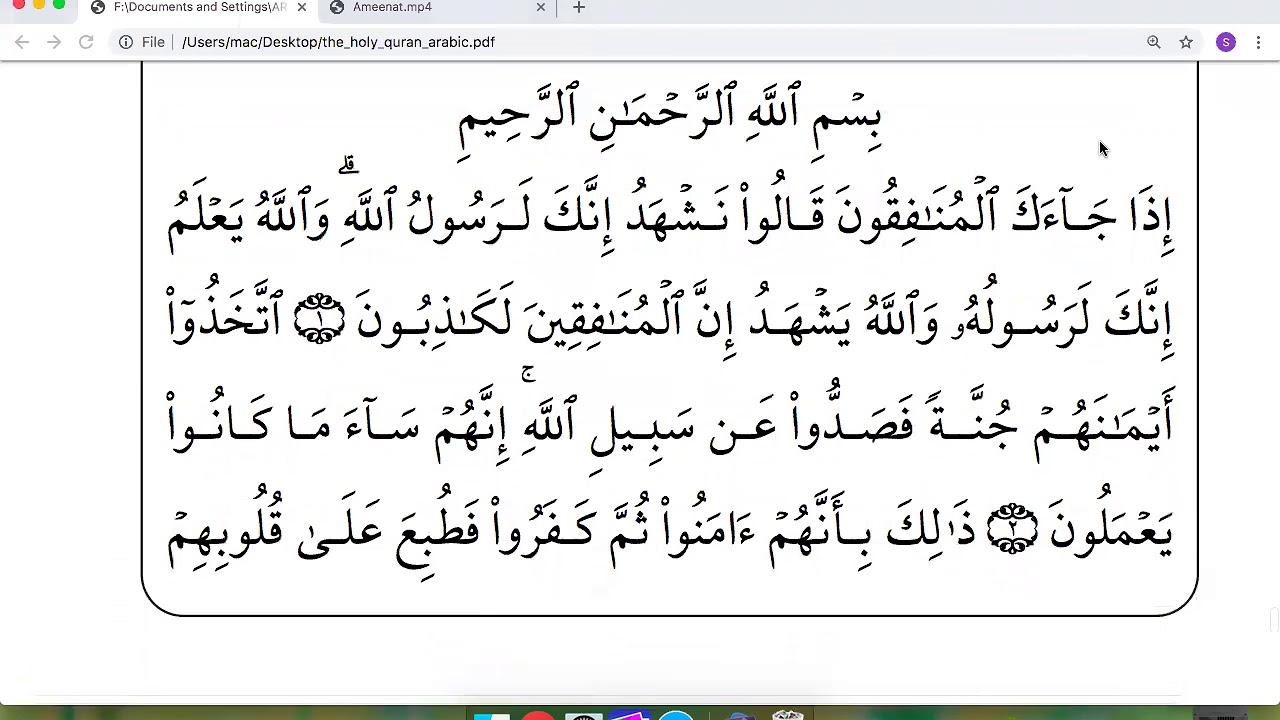This screenshot has height=720, width=1280.
Task: Click the verse two end marker
Action: pyautogui.click(x=1012, y=529)
